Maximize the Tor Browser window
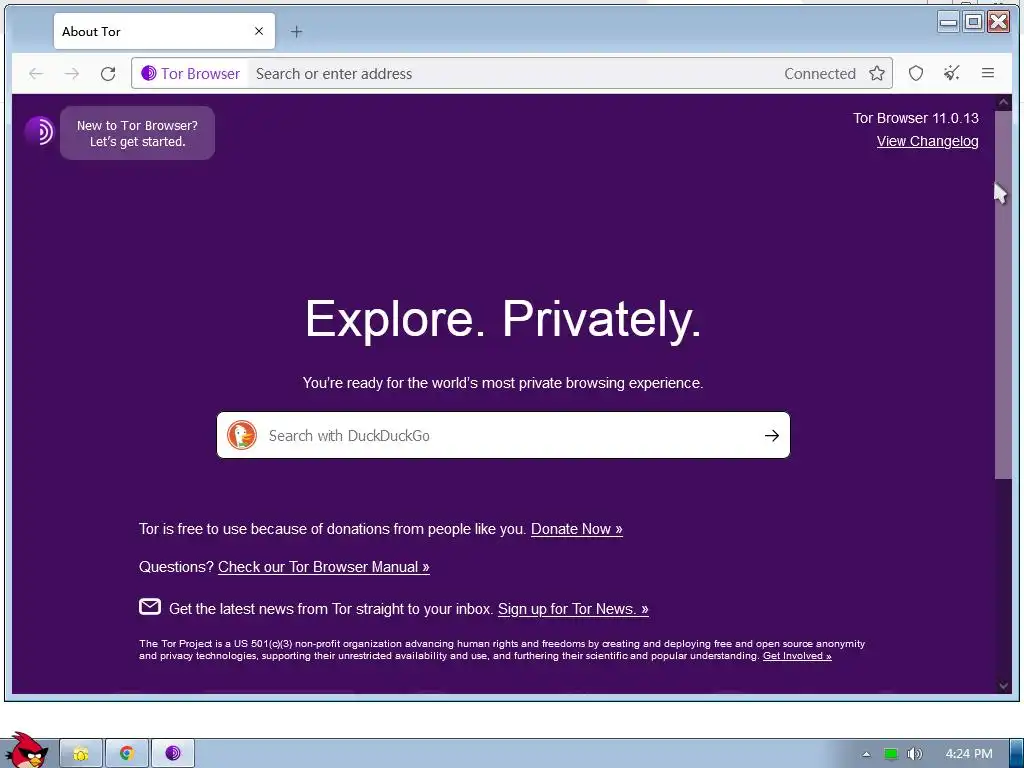Viewport: 1024px width, 768px height. pos(973,22)
